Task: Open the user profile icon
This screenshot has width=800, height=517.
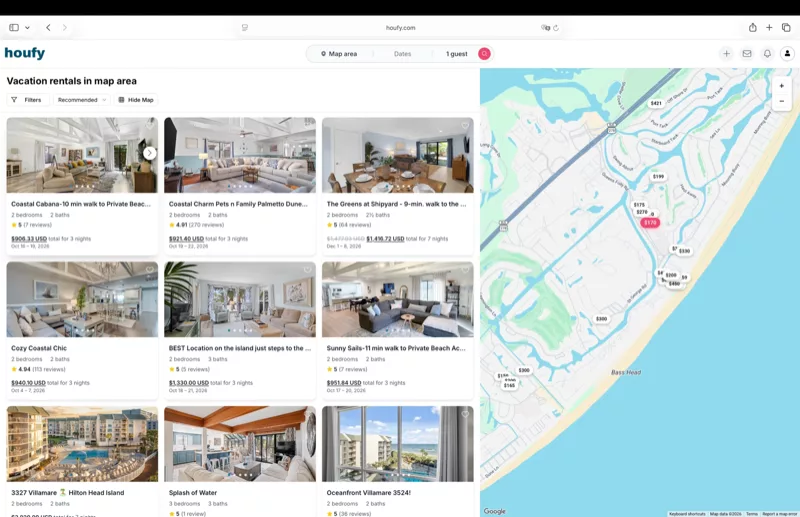Action: pyautogui.click(x=787, y=54)
